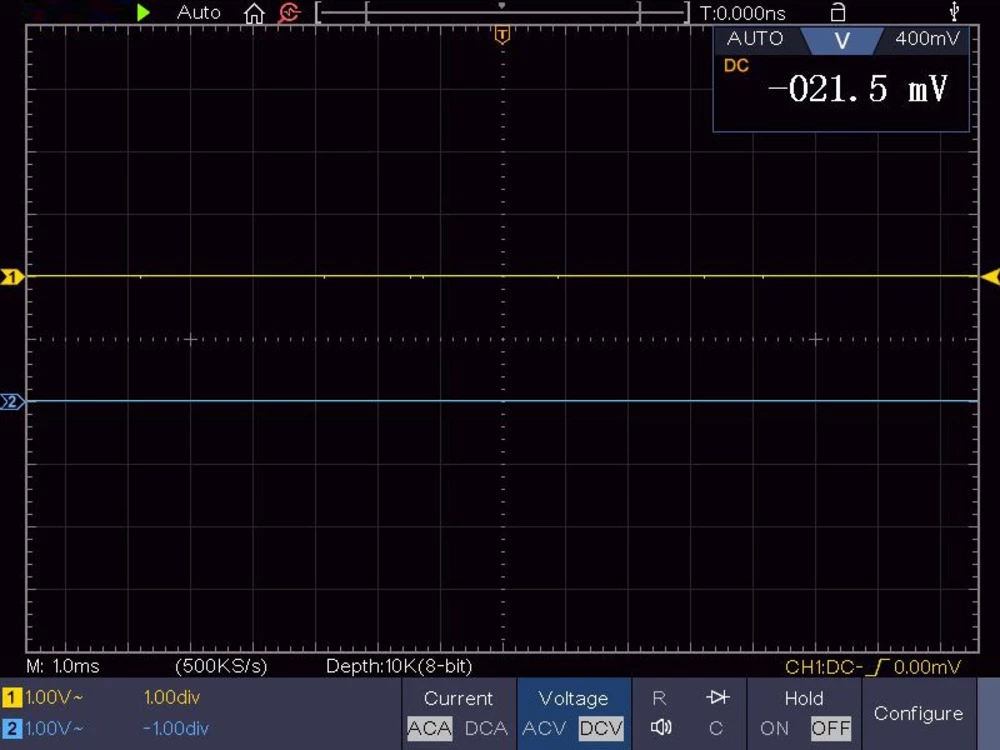This screenshot has height=750, width=1000.
Task: Click the home icon in top bar
Action: tap(255, 13)
